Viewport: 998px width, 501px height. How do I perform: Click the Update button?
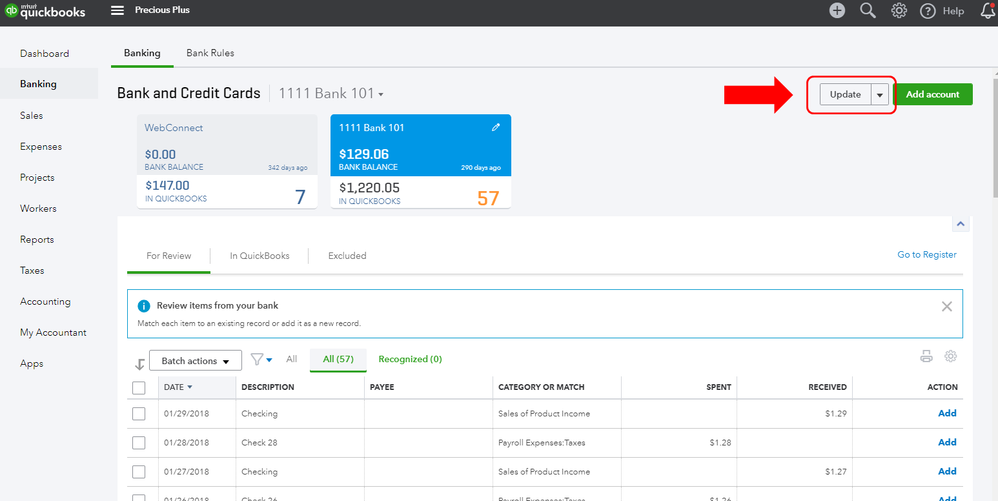click(845, 94)
